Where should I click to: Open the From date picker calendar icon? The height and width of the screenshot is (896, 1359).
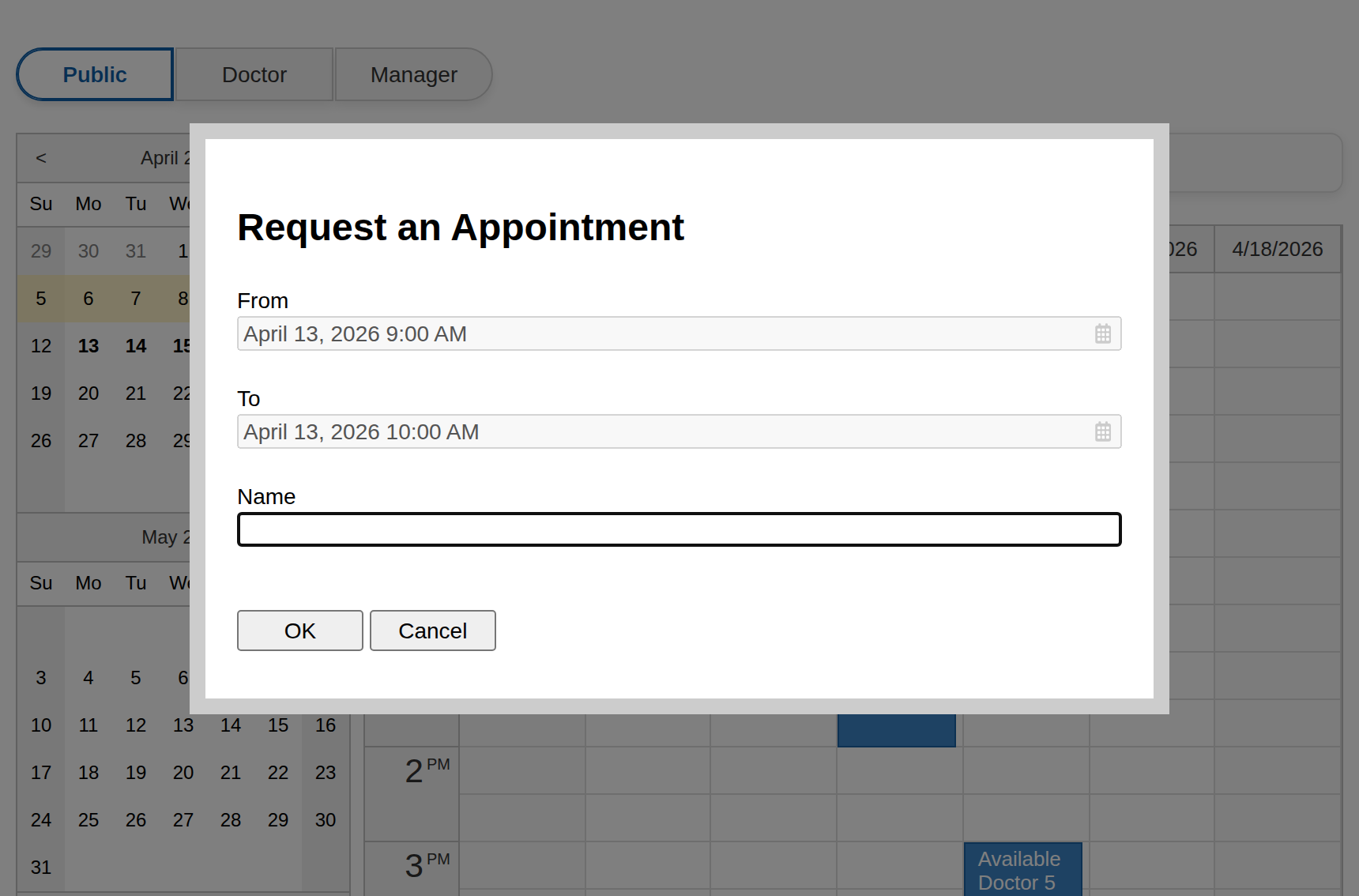tap(1103, 333)
